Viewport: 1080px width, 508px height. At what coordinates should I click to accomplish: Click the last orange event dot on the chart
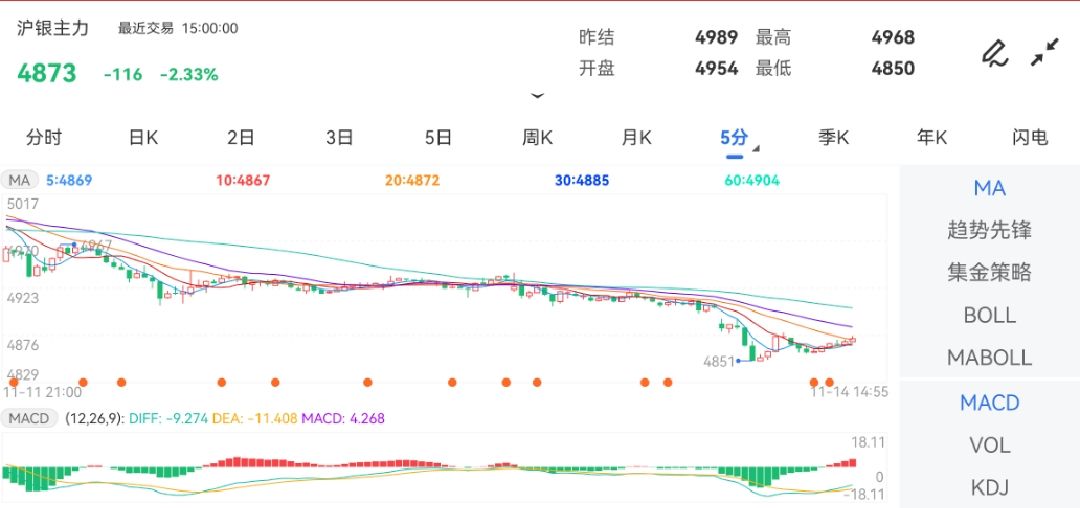click(830, 382)
